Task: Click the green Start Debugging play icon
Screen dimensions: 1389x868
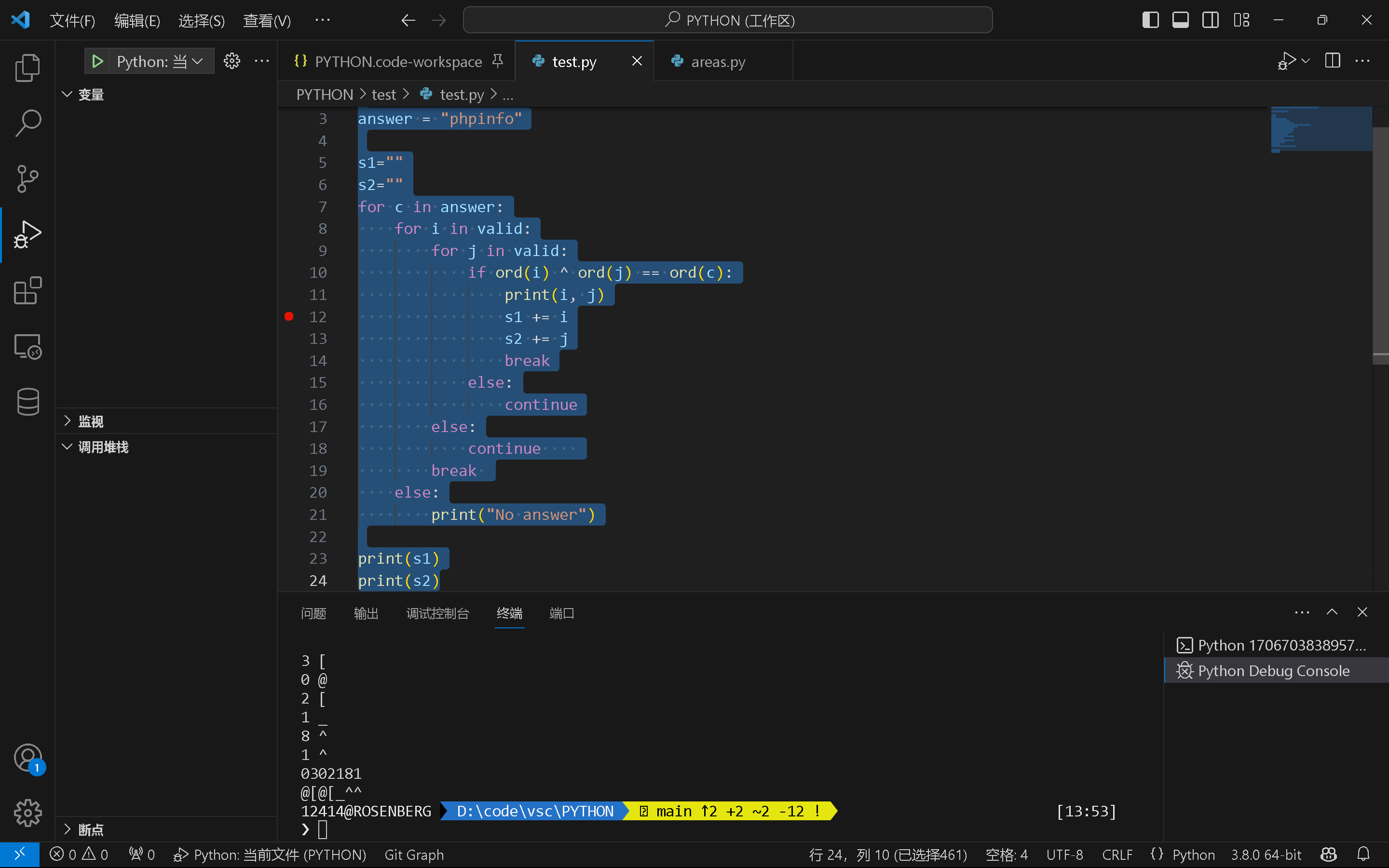Action: [97, 61]
